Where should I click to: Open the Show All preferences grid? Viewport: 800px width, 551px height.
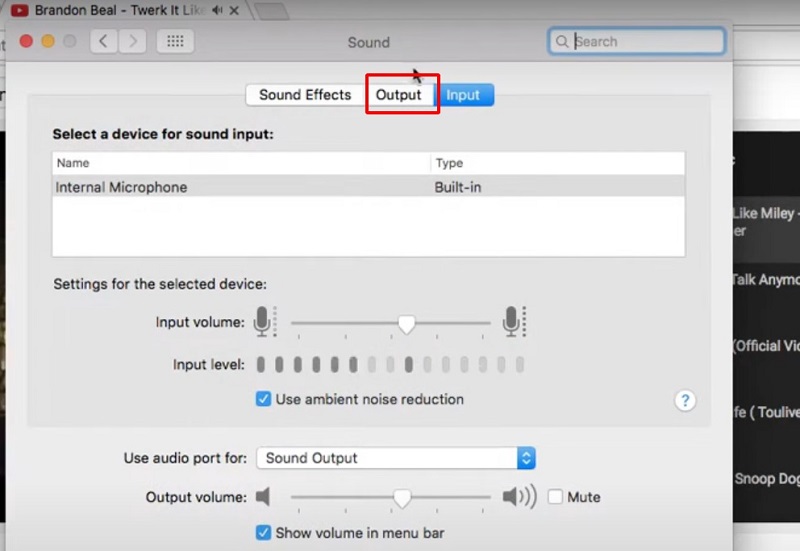tap(175, 42)
